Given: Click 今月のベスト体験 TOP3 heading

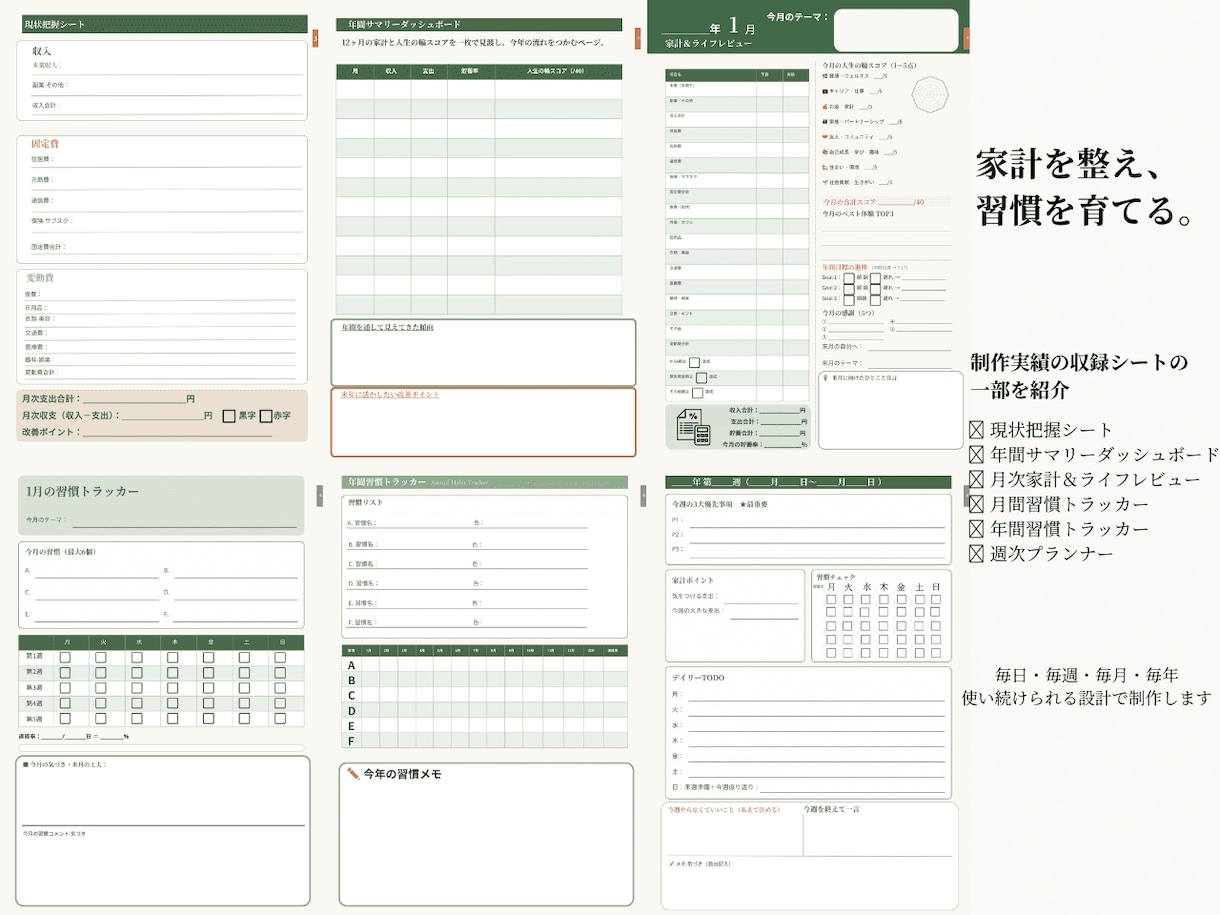Looking at the screenshot, I should click(857, 214).
